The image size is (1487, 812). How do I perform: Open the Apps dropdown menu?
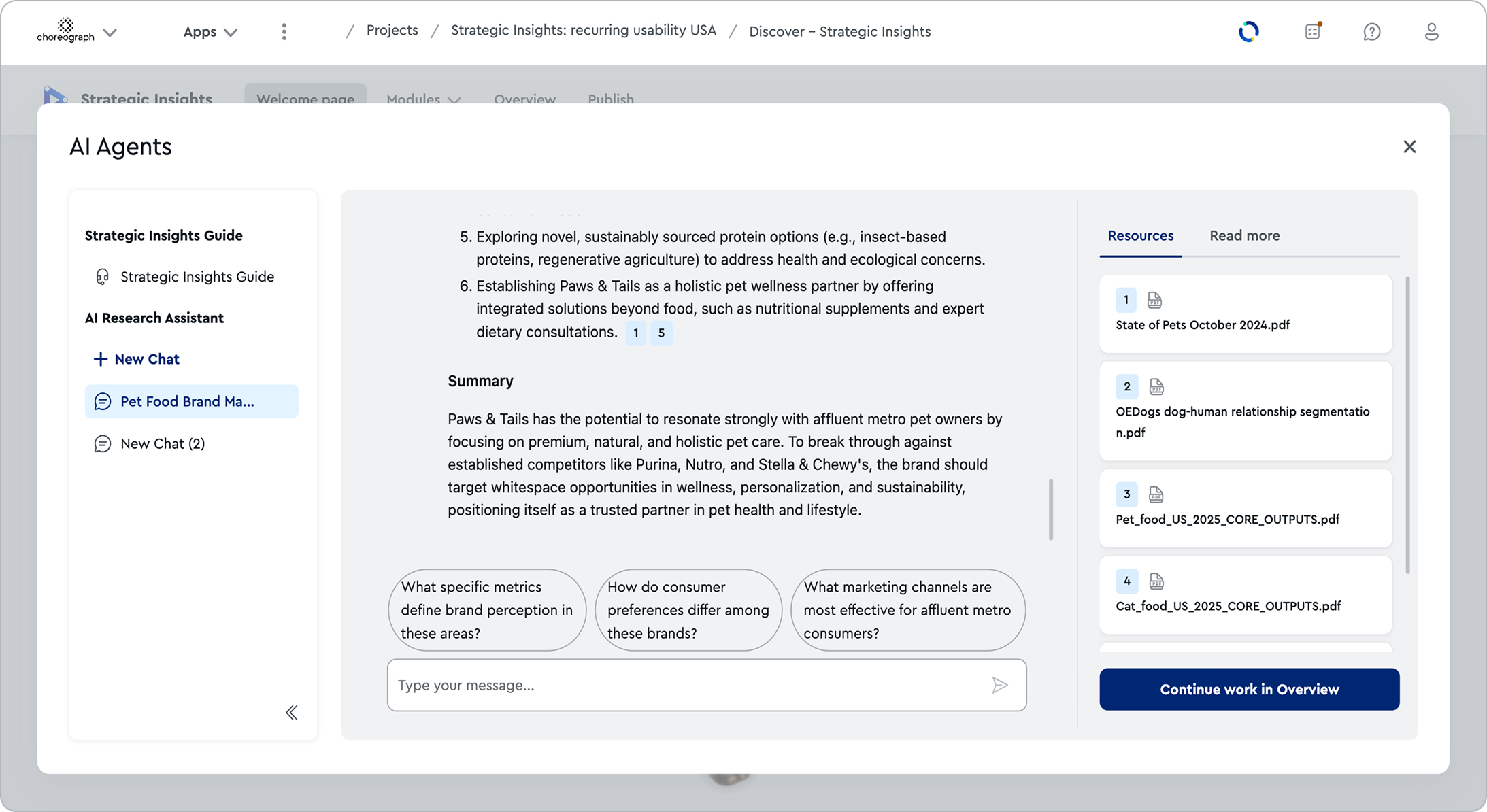click(x=210, y=32)
